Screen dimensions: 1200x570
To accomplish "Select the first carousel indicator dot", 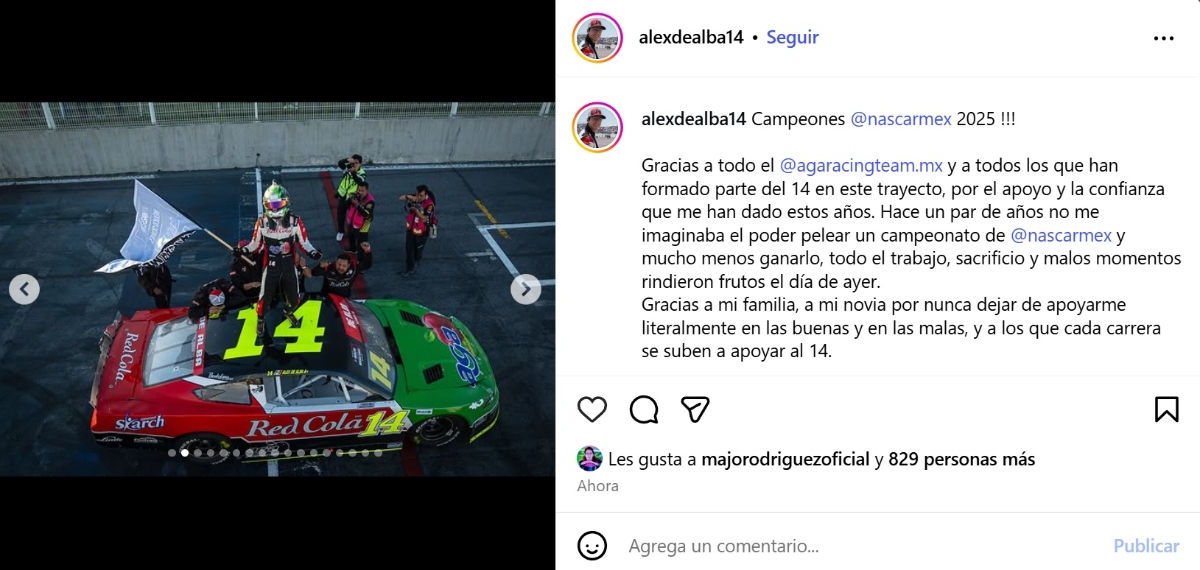I will (x=172, y=453).
